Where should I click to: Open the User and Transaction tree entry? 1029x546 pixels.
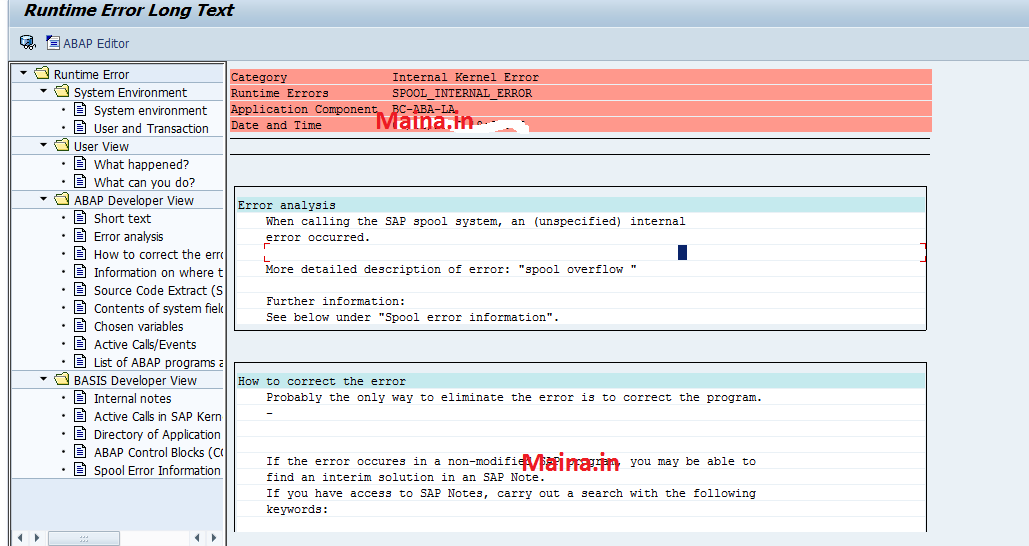(151, 129)
